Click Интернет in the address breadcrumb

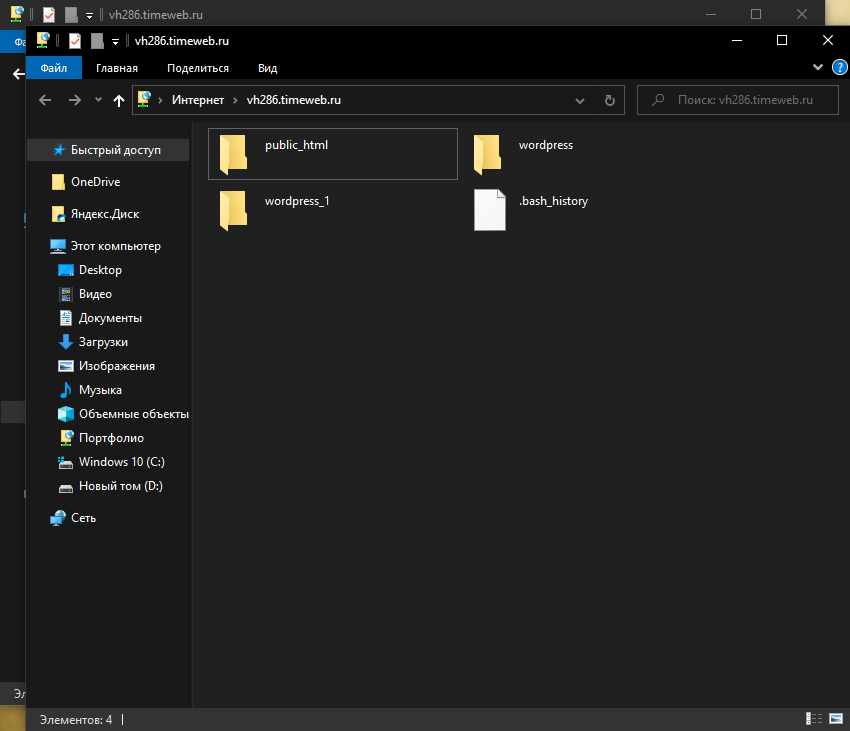click(x=198, y=100)
